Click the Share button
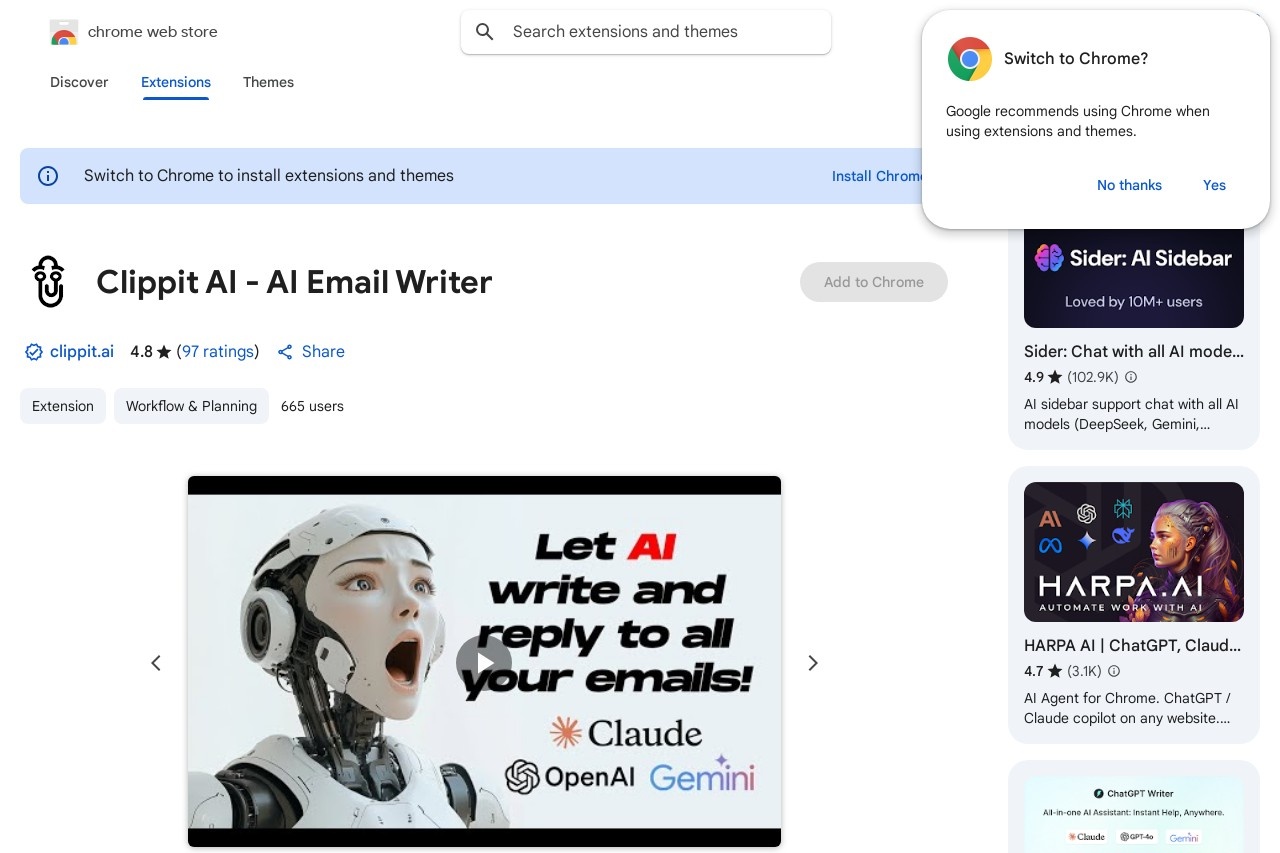The height and width of the screenshot is (853, 1280). tap(311, 352)
